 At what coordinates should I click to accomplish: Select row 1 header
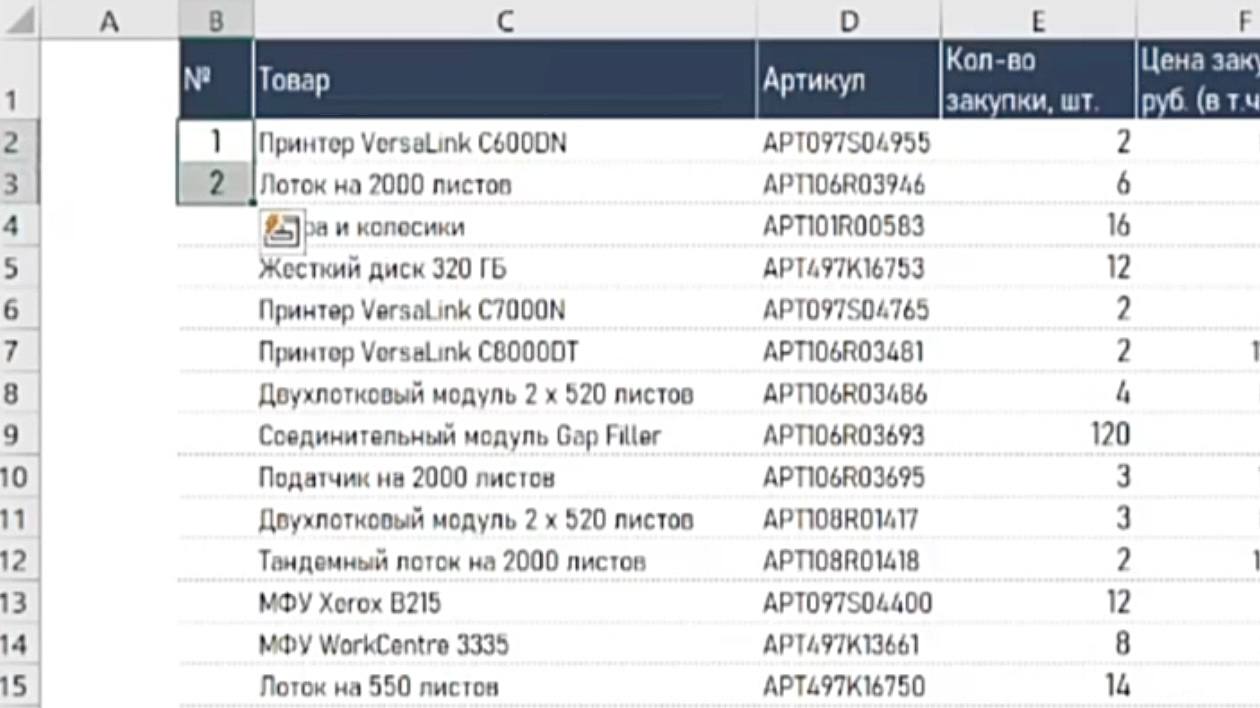19,79
